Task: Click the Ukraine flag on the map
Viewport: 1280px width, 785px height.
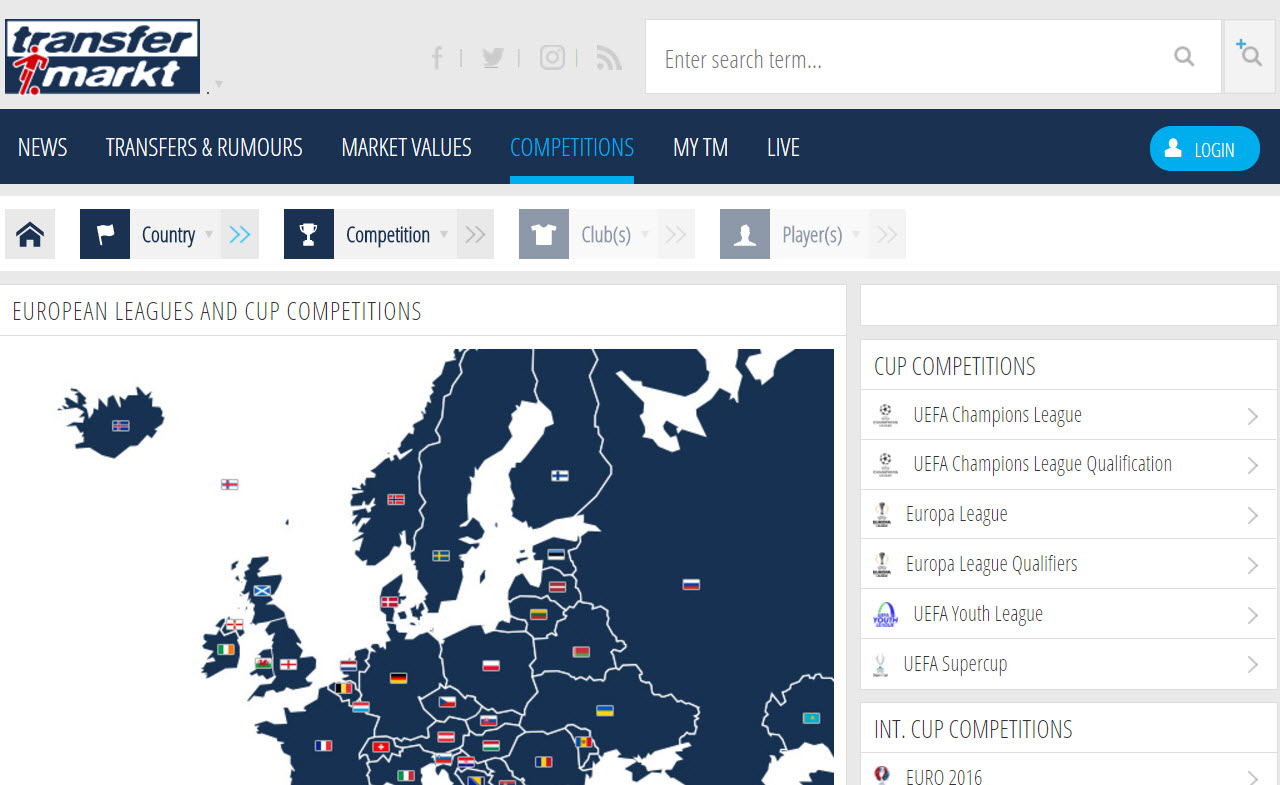Action: 605,711
